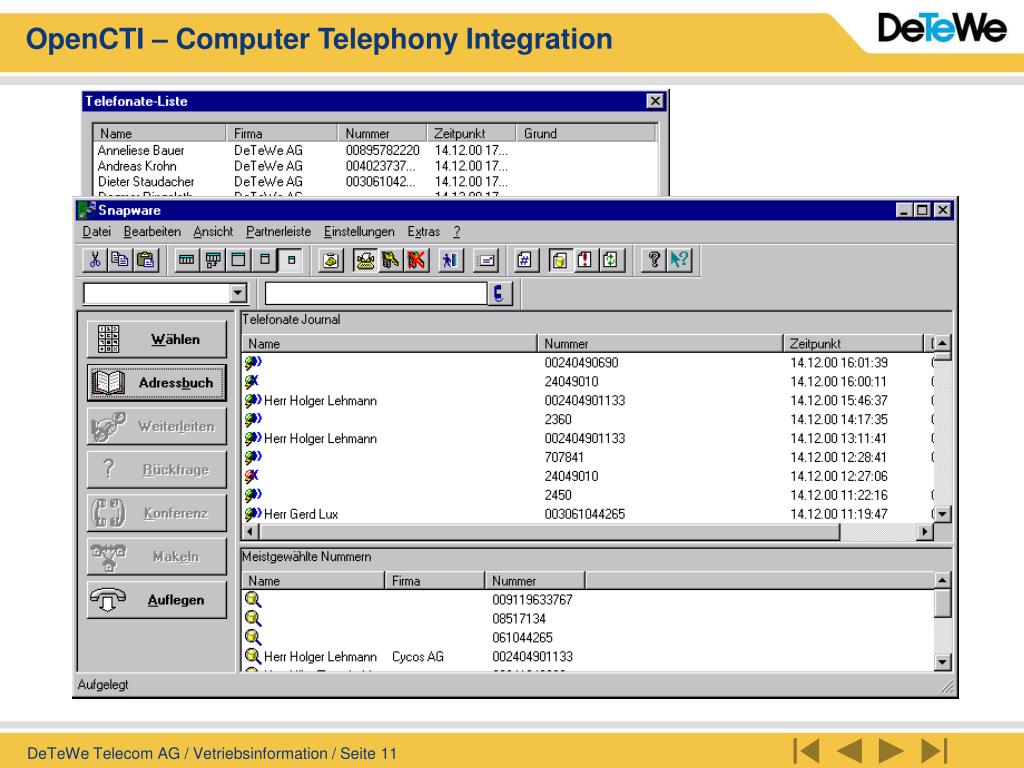Click the yellow telephone toolbar icon
The width and height of the screenshot is (1024, 768).
click(x=365, y=260)
